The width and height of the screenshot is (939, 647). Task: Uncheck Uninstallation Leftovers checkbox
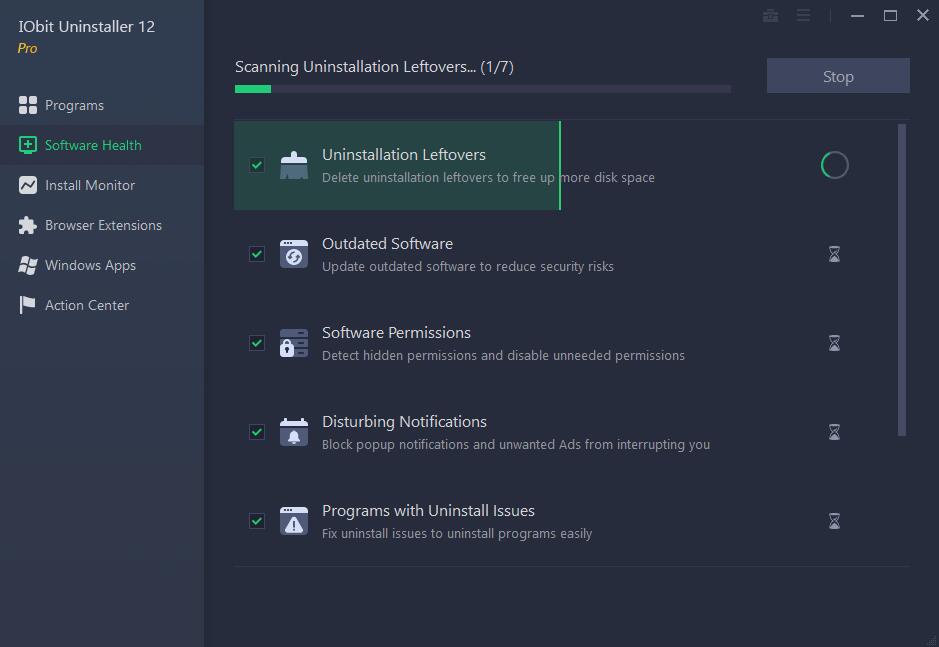click(257, 165)
